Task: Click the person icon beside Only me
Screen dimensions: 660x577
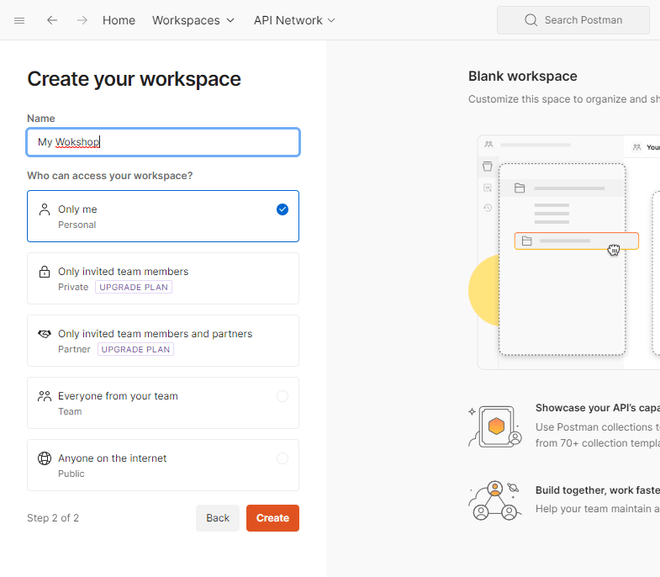Action: tap(44, 209)
